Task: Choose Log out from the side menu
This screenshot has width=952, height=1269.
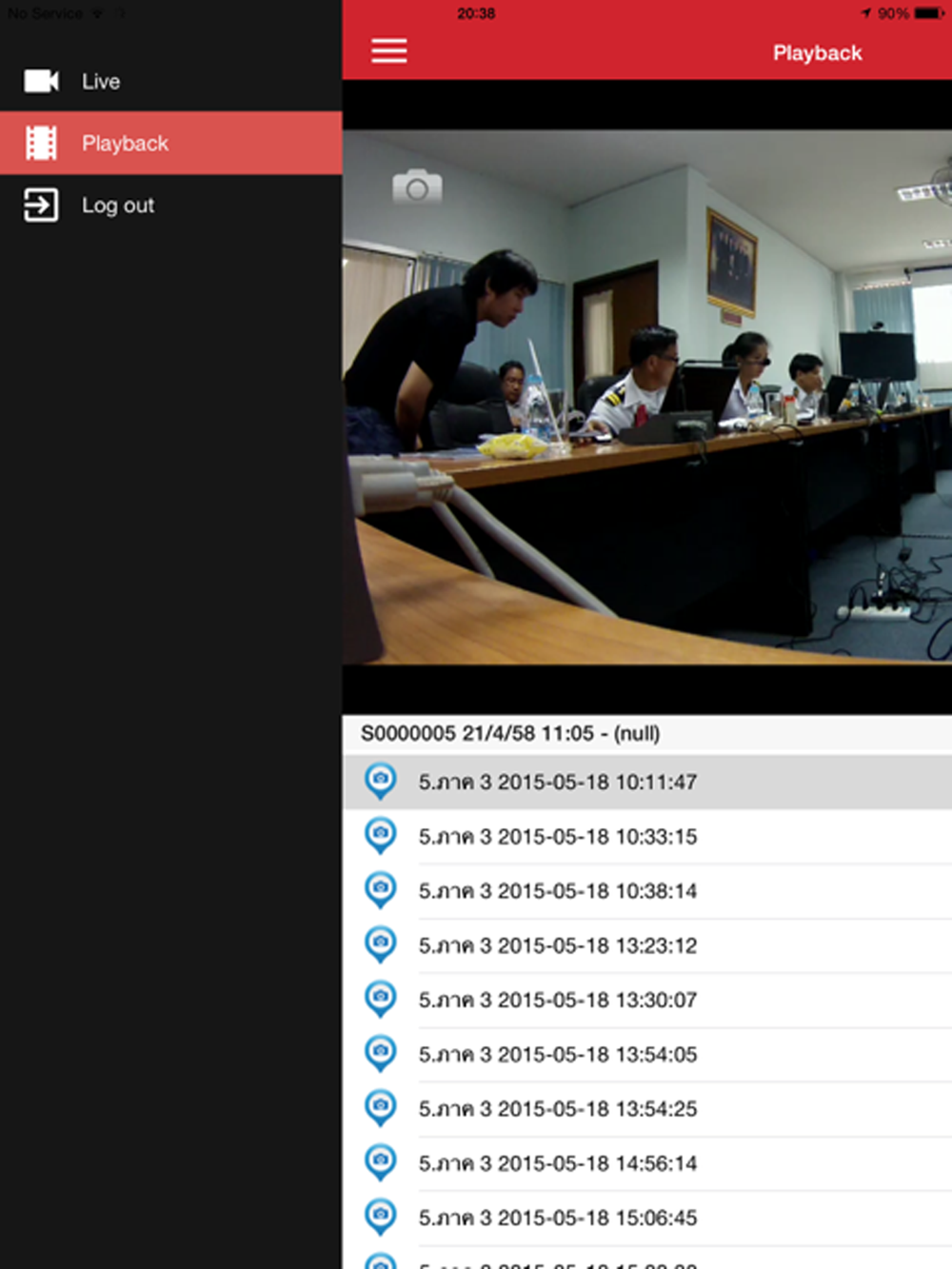Action: point(118,206)
